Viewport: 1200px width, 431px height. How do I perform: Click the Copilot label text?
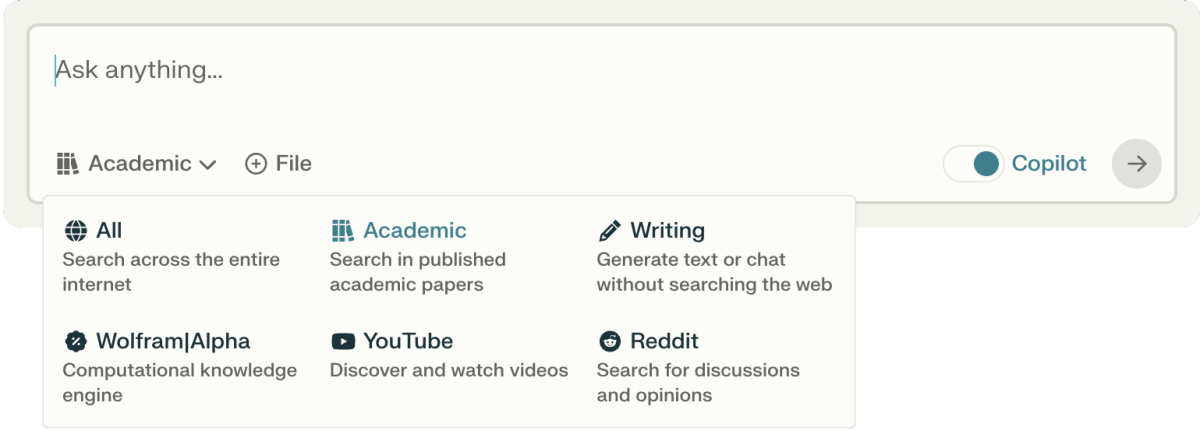point(1049,164)
